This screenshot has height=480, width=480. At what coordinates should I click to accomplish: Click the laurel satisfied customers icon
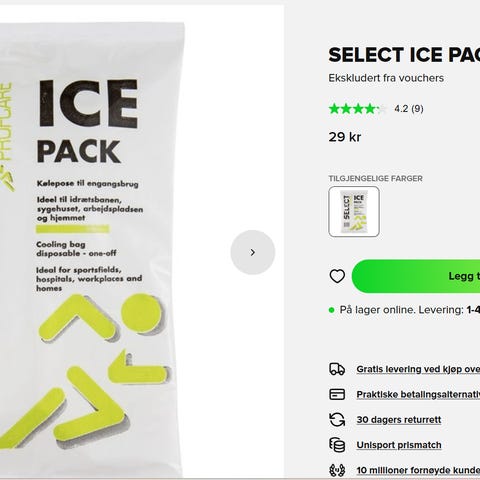click(x=337, y=470)
